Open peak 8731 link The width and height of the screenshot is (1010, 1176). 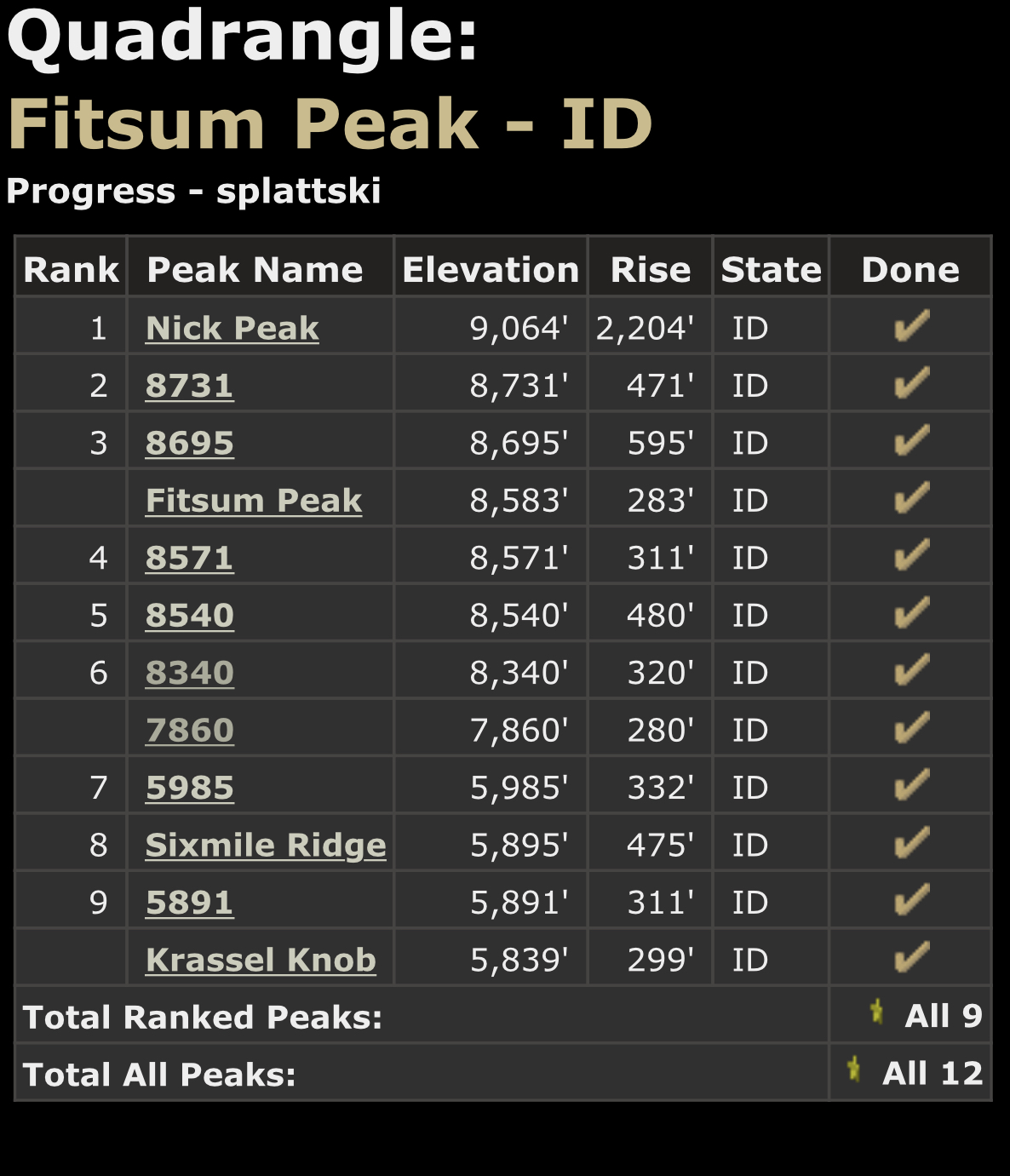[189, 386]
